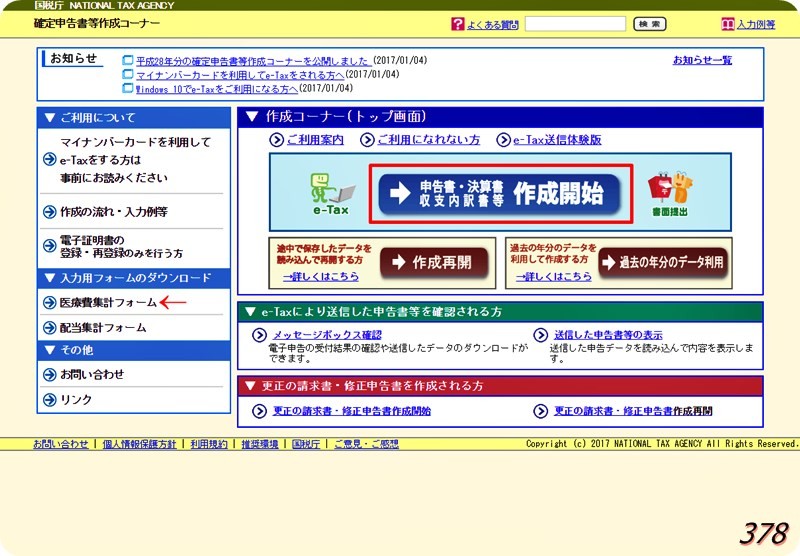Open the footer 個人情報保護方針 link

[139, 444]
